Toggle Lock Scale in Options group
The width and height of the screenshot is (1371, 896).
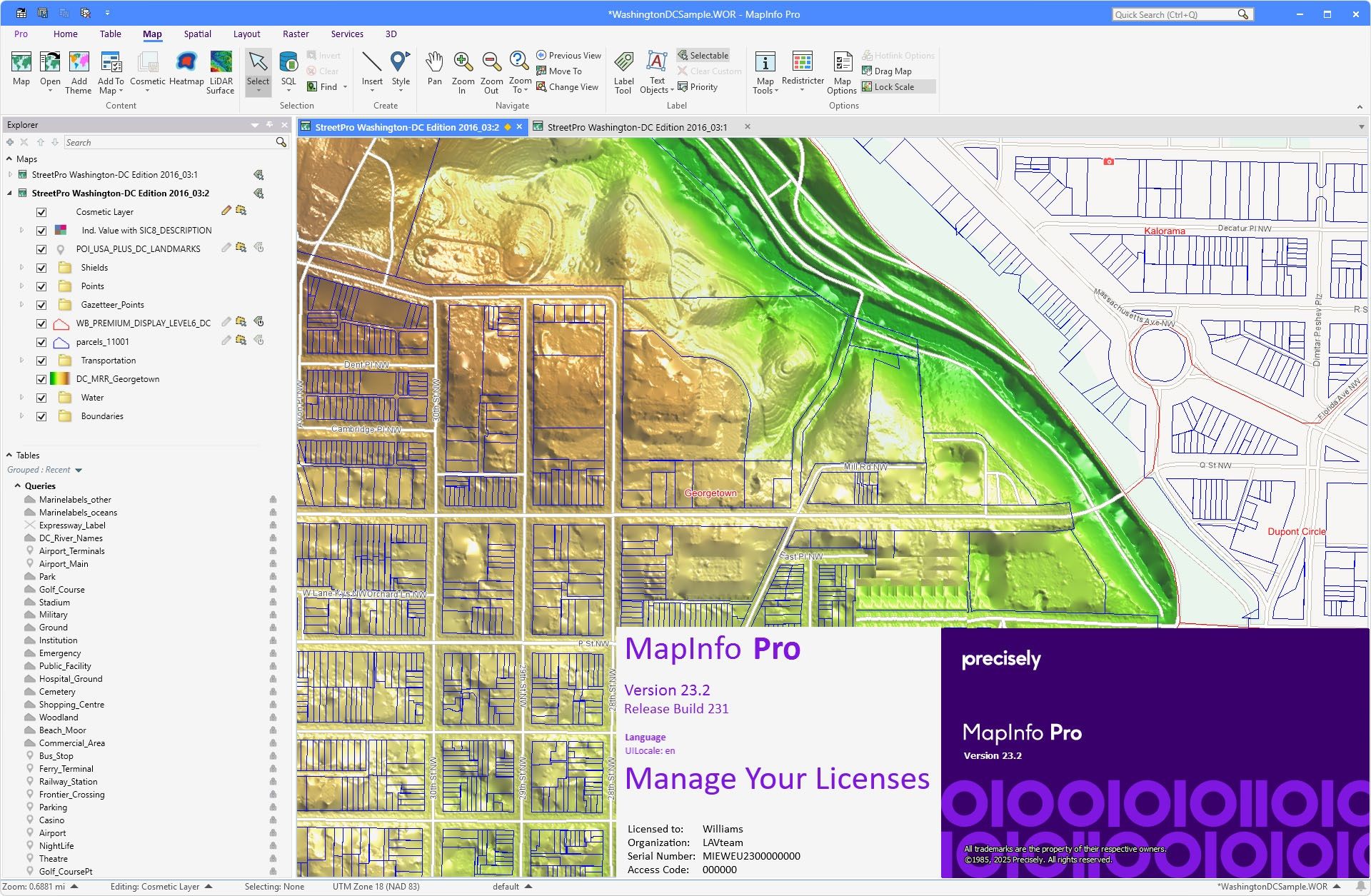[x=890, y=86]
